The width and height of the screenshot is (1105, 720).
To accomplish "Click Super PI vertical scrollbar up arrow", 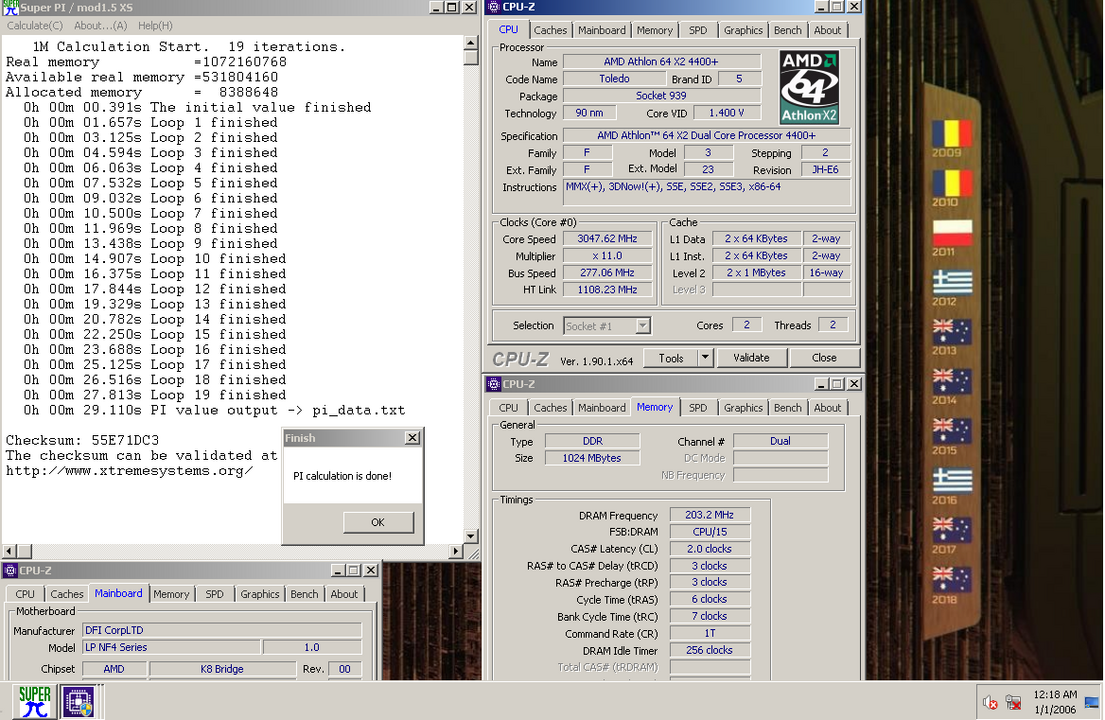I will [x=471, y=42].
